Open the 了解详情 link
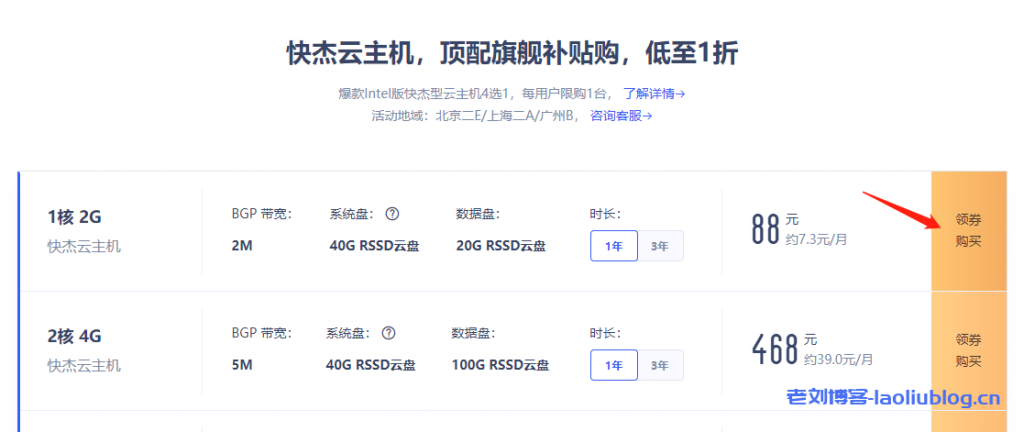The width and height of the screenshot is (1024, 432). (x=653, y=94)
